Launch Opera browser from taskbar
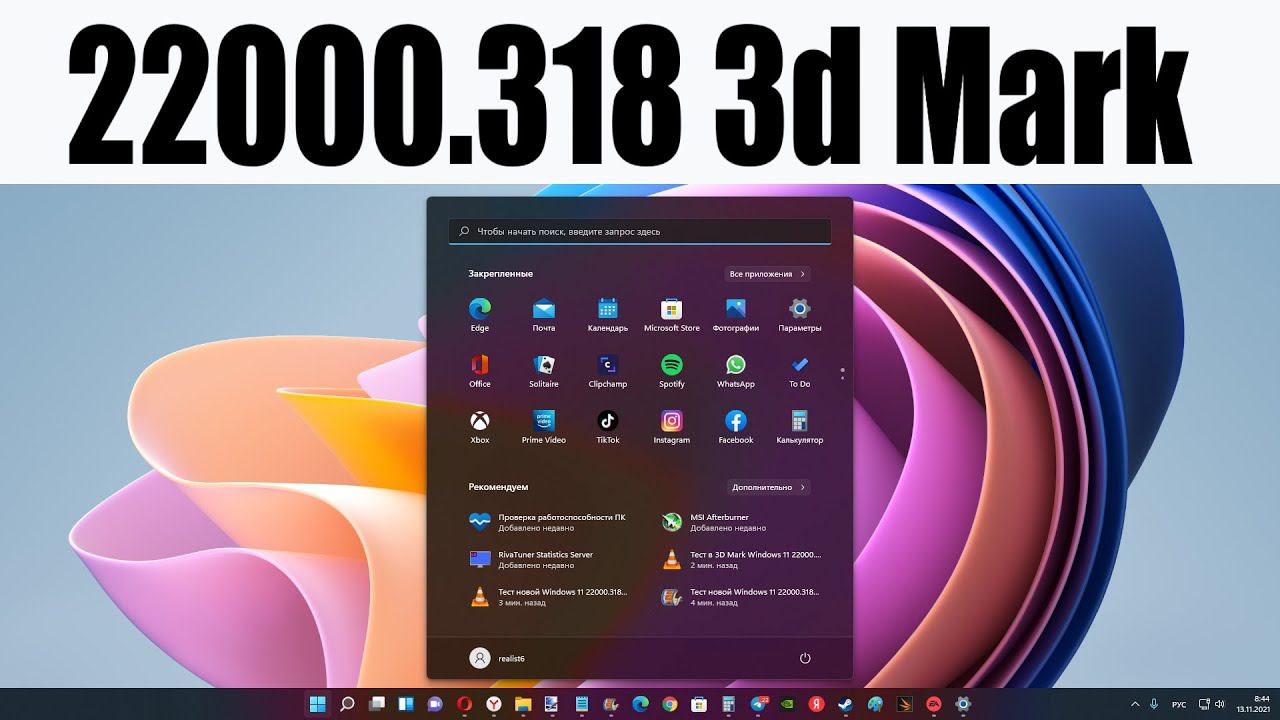The height and width of the screenshot is (720, 1280). tap(464, 704)
